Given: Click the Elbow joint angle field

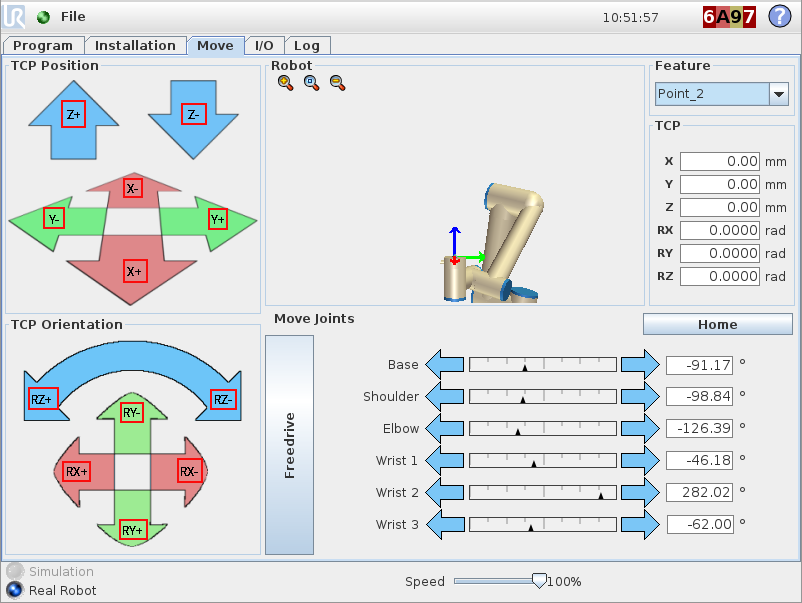Looking at the screenshot, I should (699, 428).
